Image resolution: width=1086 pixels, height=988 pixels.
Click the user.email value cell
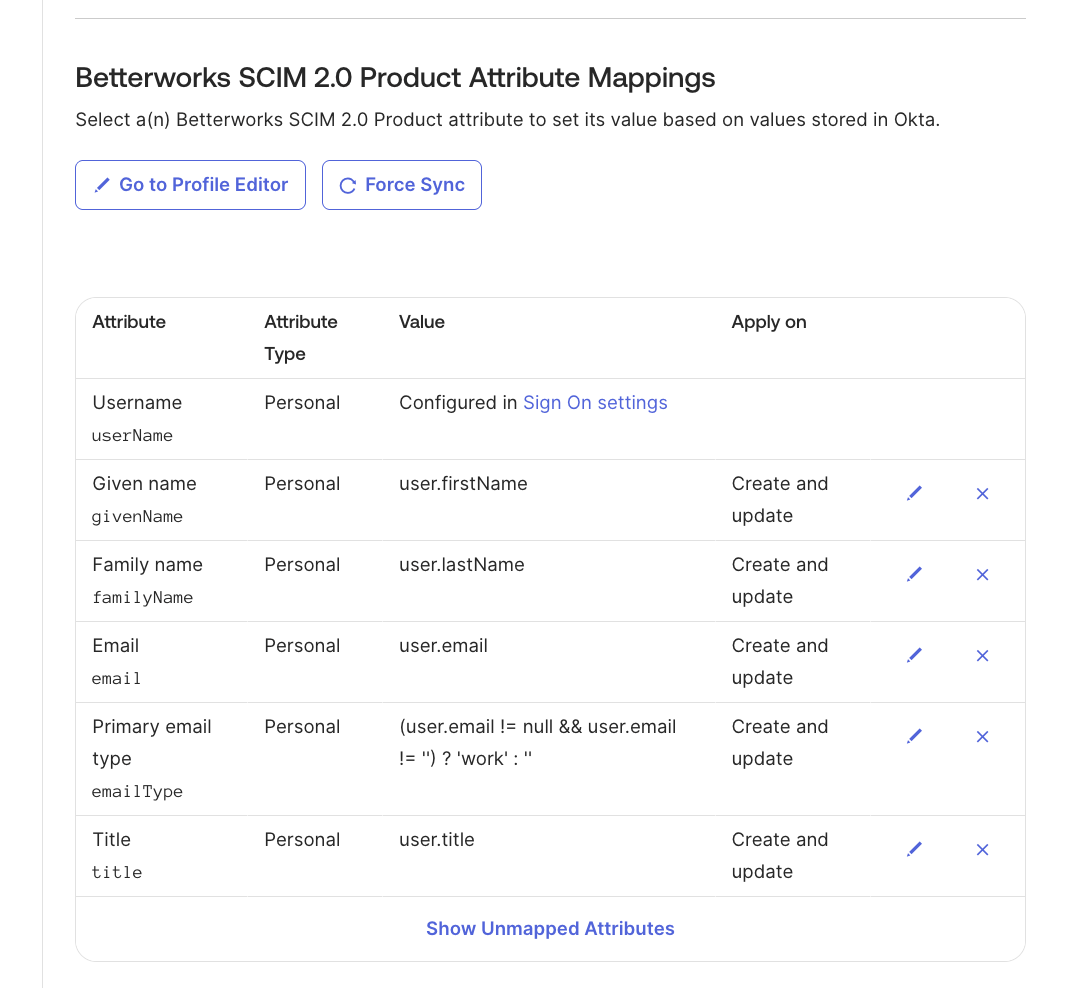coord(443,645)
